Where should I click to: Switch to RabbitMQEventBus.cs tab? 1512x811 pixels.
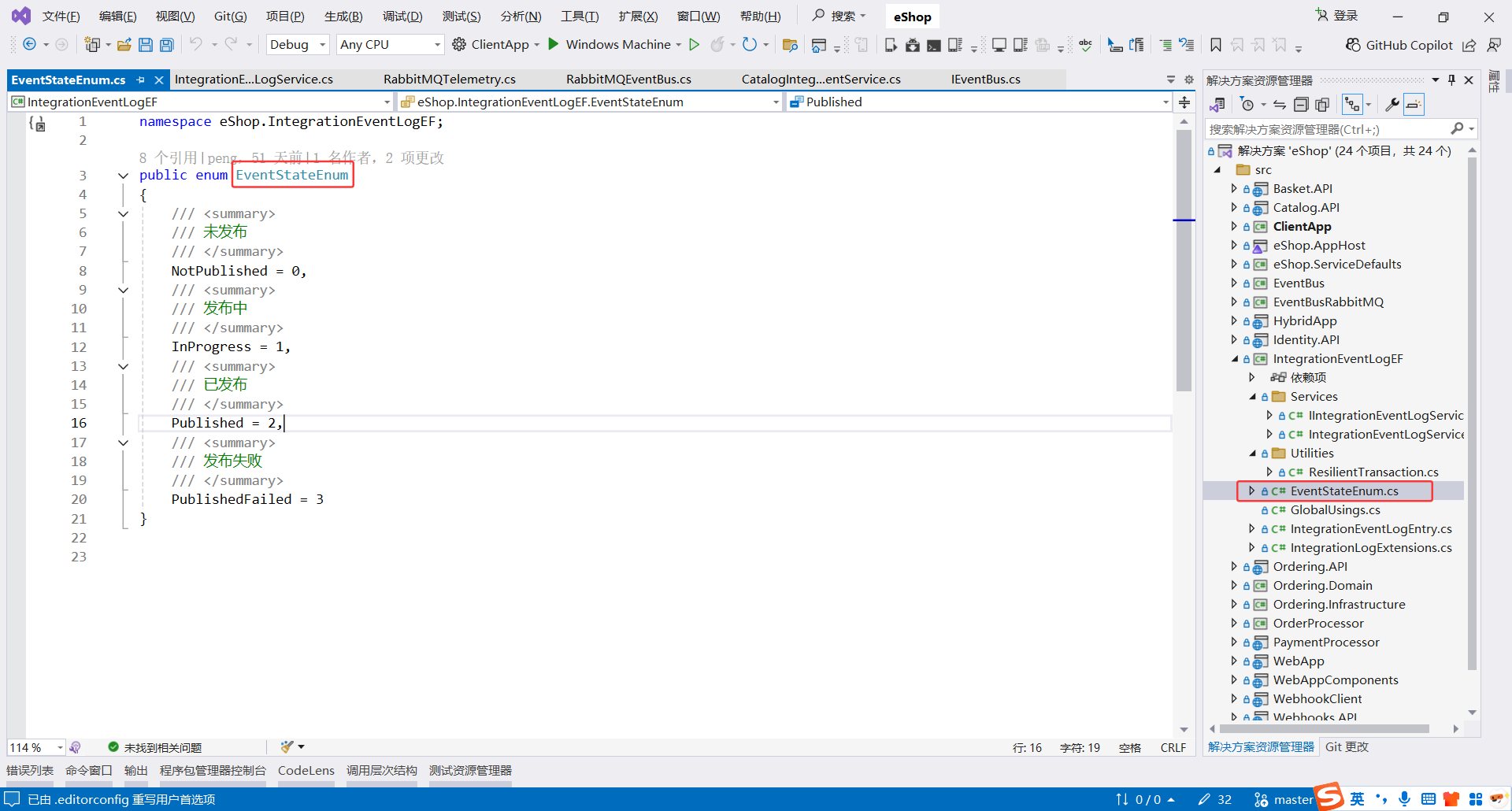point(628,80)
